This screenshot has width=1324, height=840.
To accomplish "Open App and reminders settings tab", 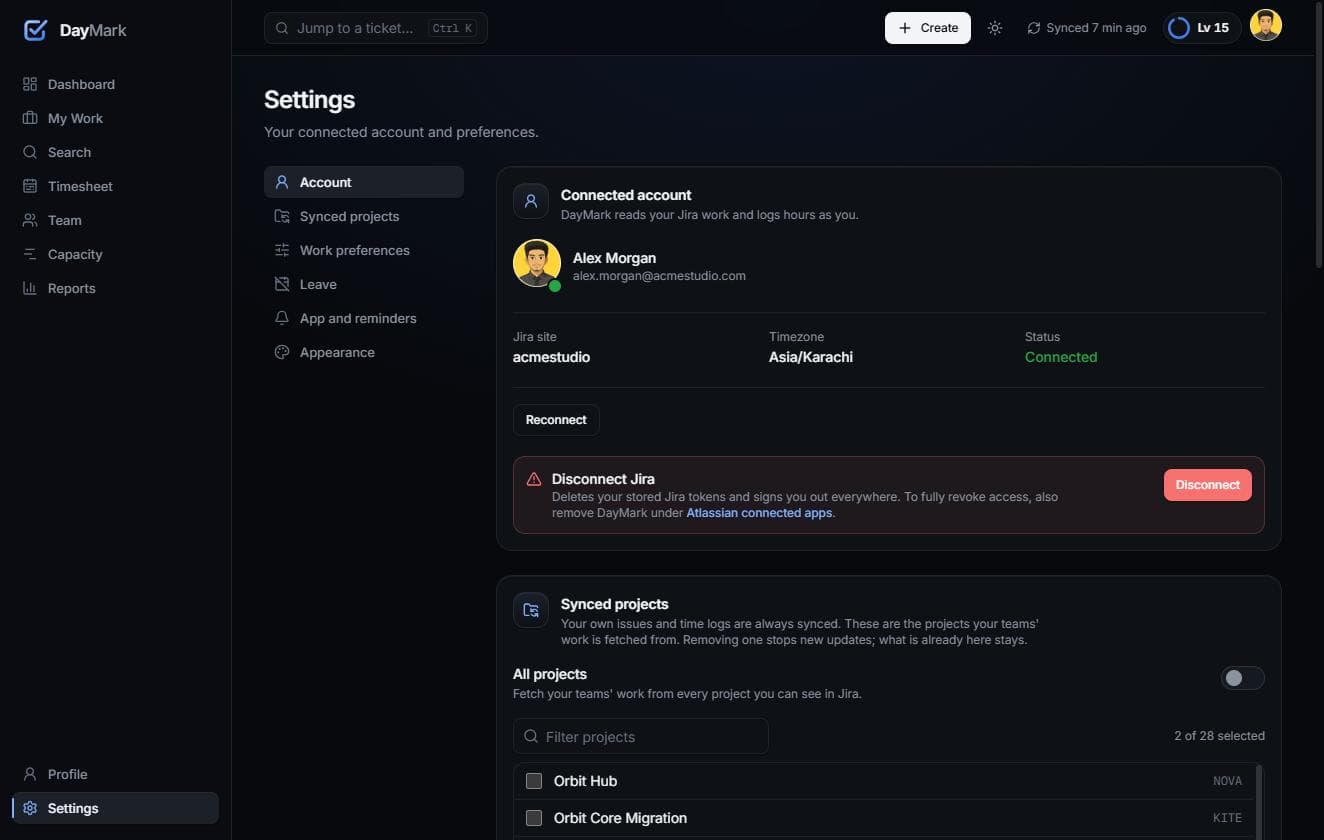I will pyautogui.click(x=364, y=318).
